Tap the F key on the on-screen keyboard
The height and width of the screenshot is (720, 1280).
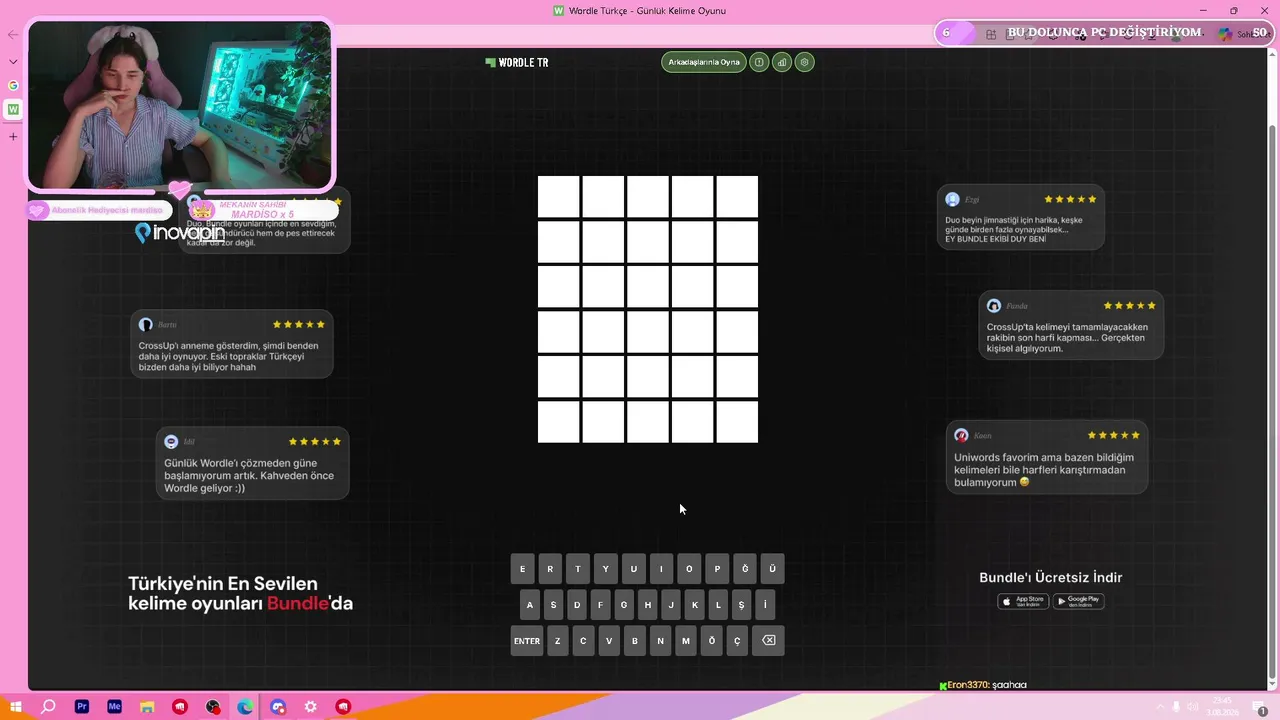pos(600,605)
